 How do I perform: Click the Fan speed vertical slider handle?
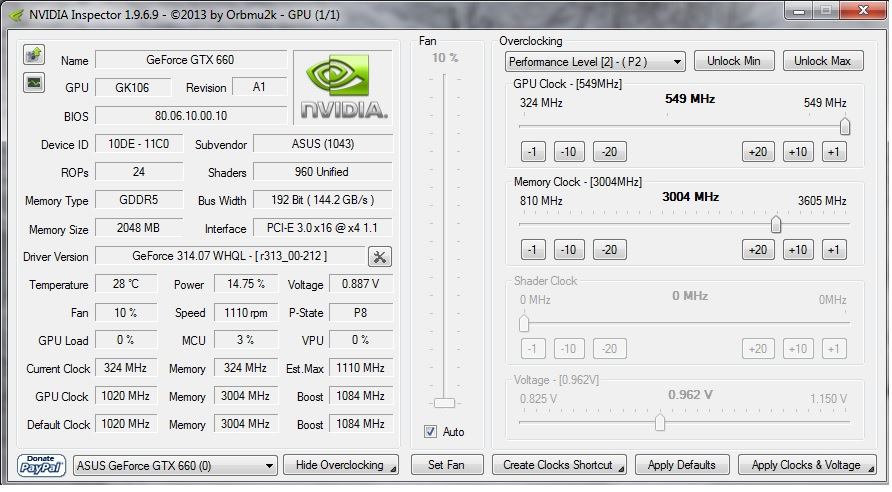pos(444,403)
